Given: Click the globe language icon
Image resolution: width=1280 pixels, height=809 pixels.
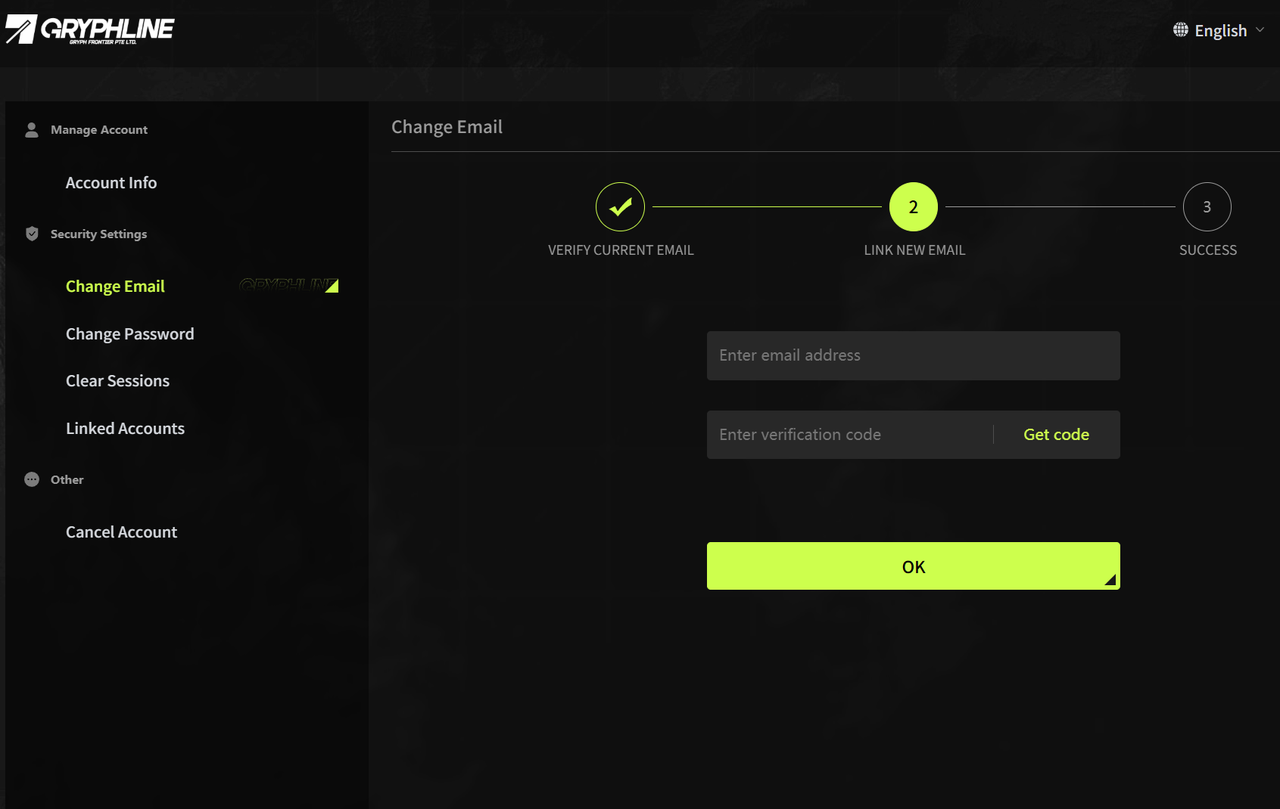Looking at the screenshot, I should (1181, 30).
